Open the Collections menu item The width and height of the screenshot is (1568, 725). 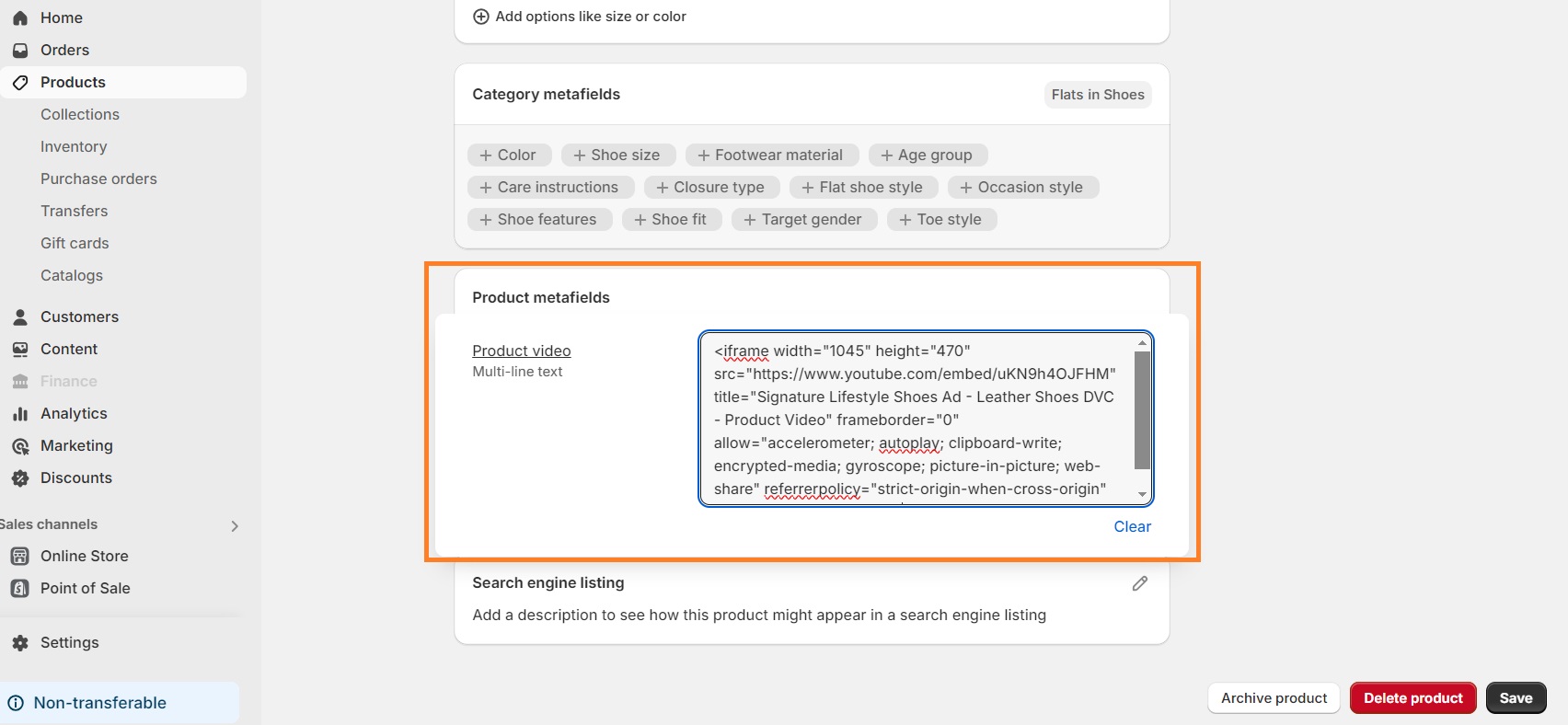(80, 114)
